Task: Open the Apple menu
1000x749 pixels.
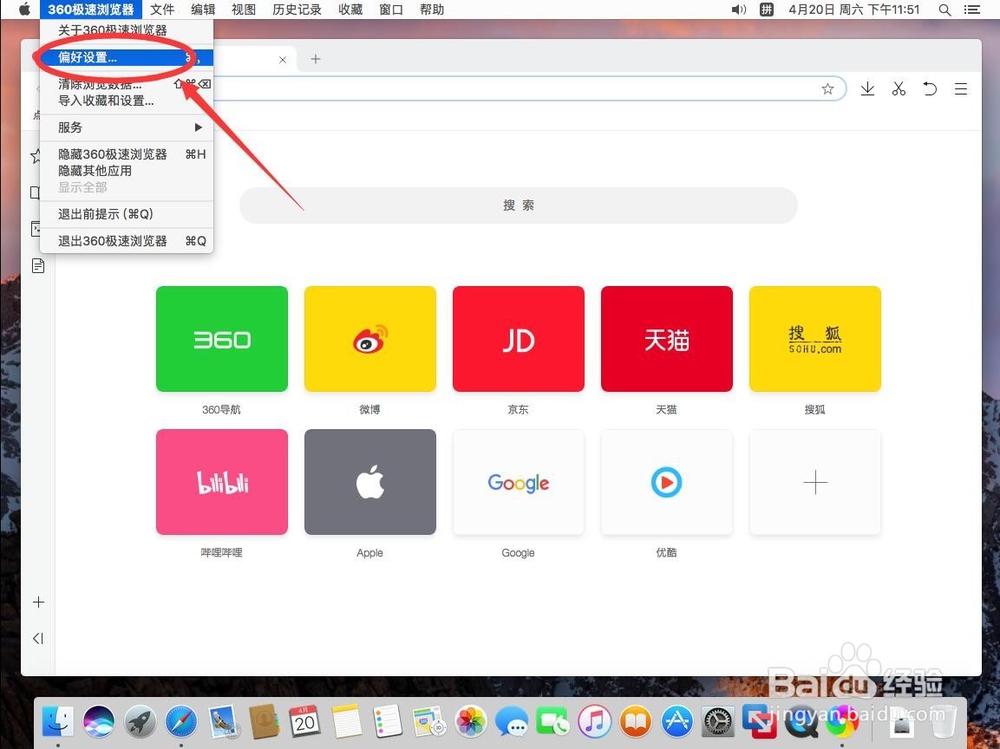Action: point(24,10)
